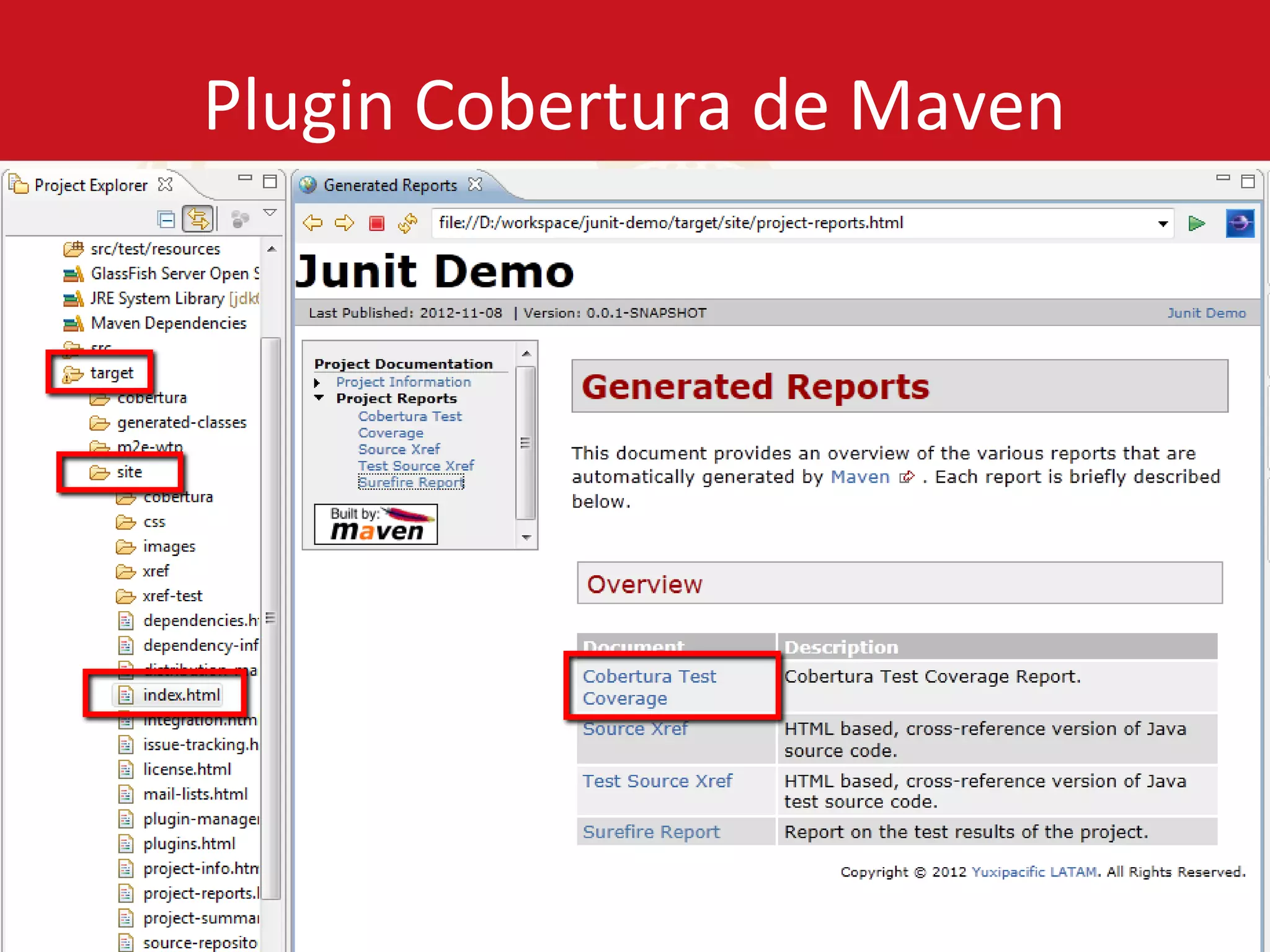Select the generated-classes folder
The image size is (1270, 952).
coord(168,422)
